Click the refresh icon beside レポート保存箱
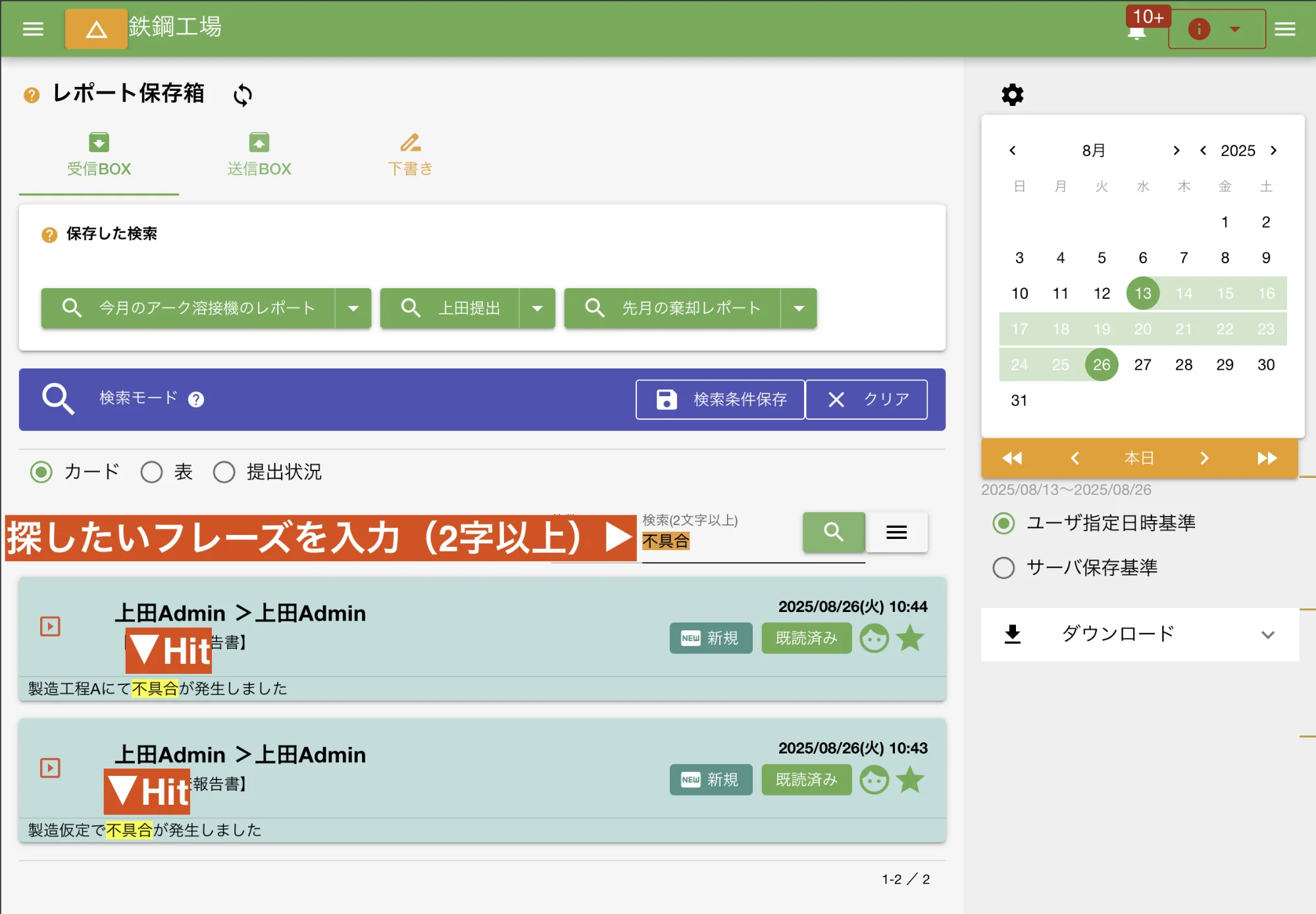The height and width of the screenshot is (914, 1316). (x=241, y=95)
